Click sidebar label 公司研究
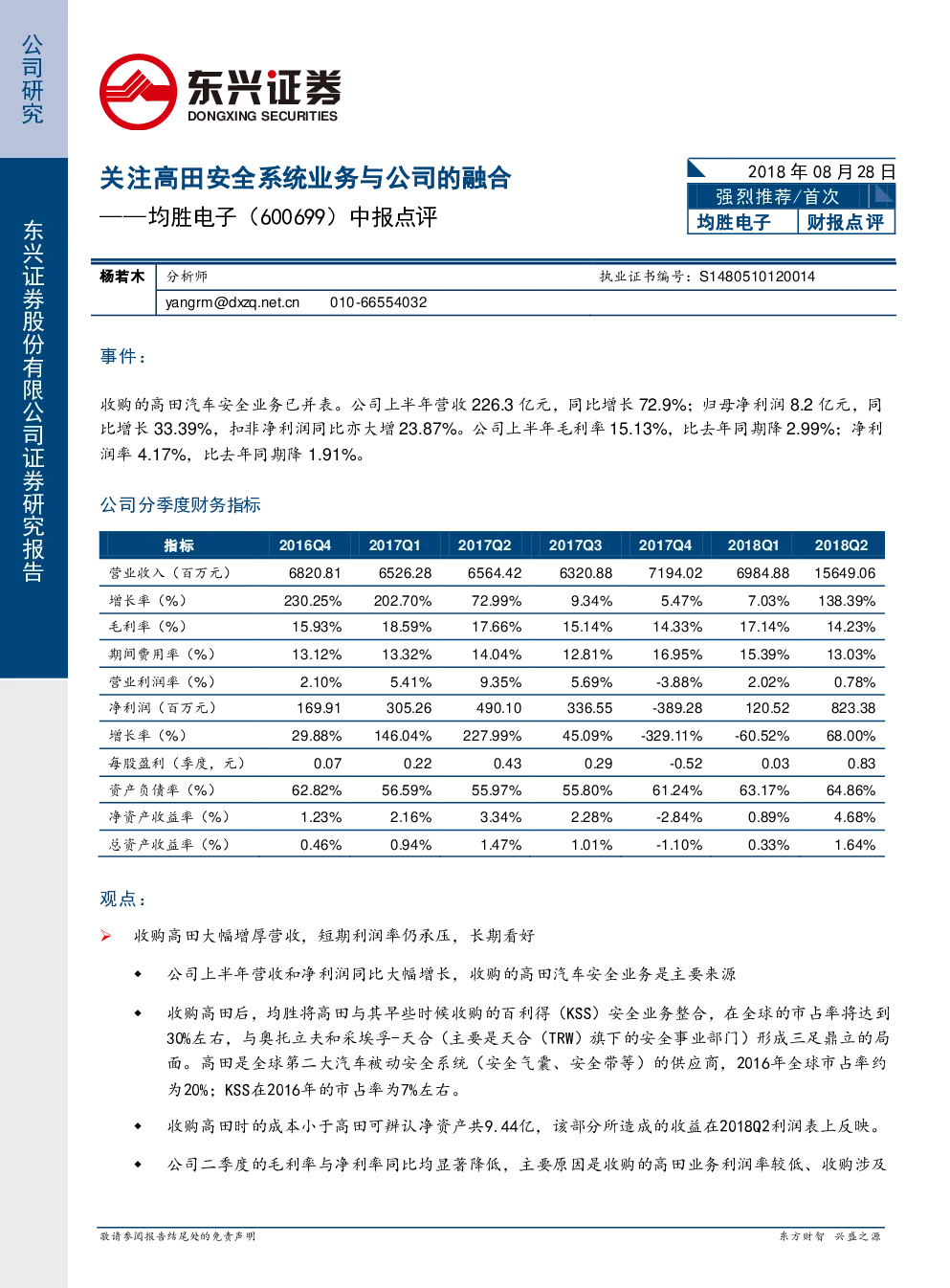 [33, 79]
